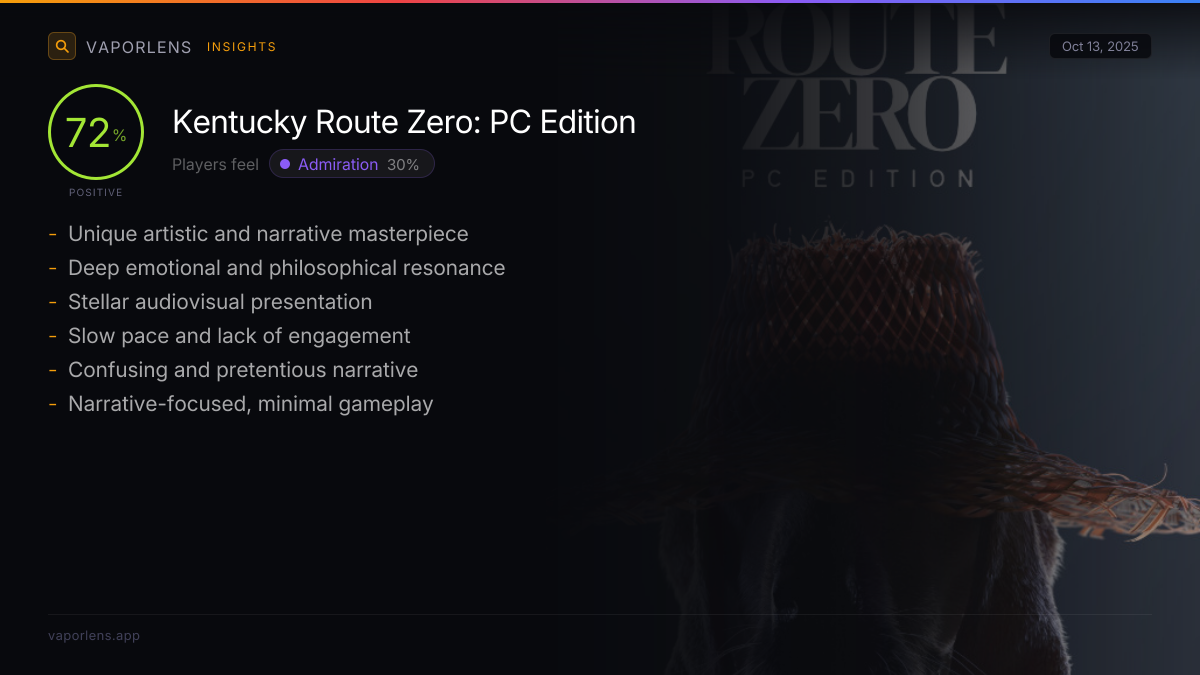Click the POSITIVE label under score

96,193
